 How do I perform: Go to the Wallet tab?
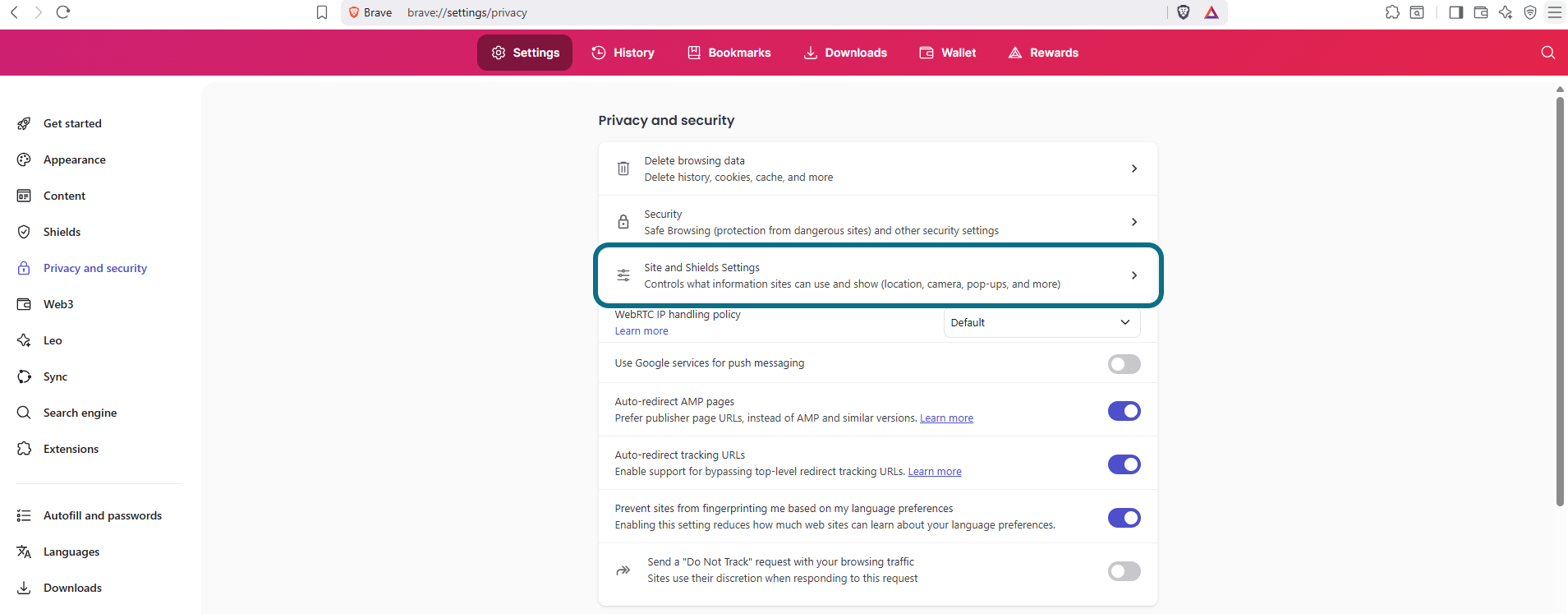(x=947, y=53)
